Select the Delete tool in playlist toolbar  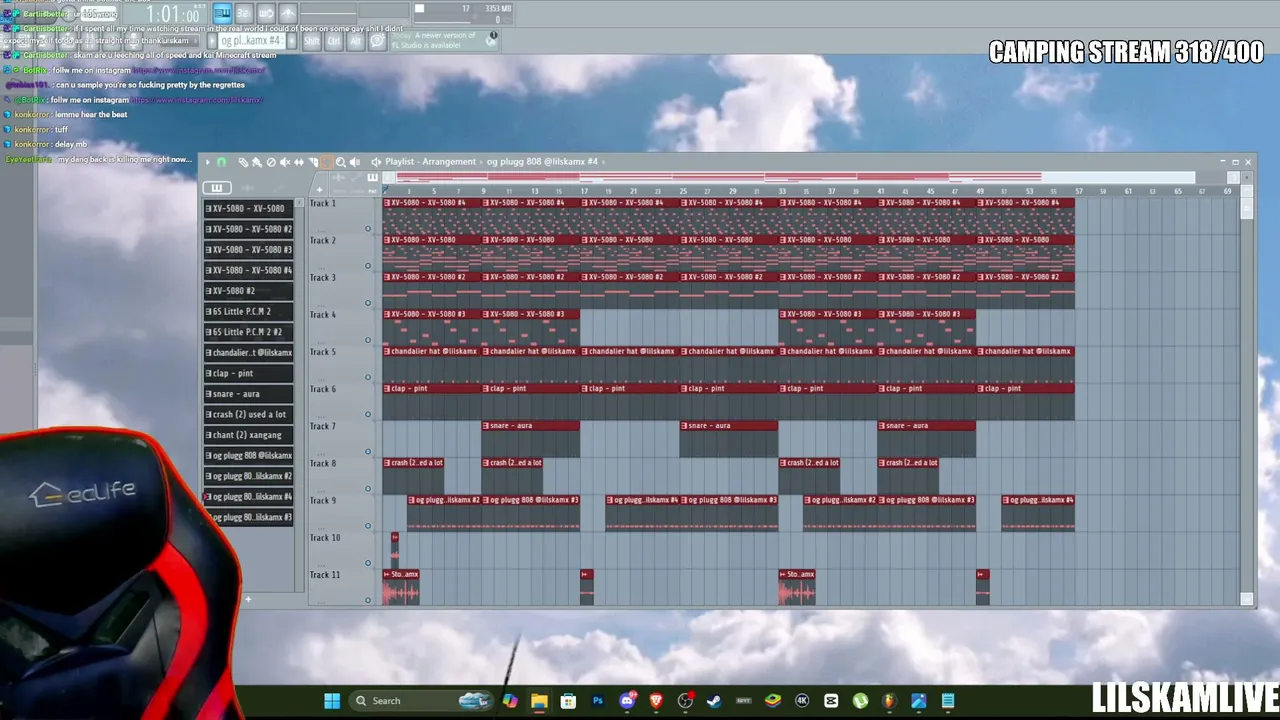[x=271, y=162]
